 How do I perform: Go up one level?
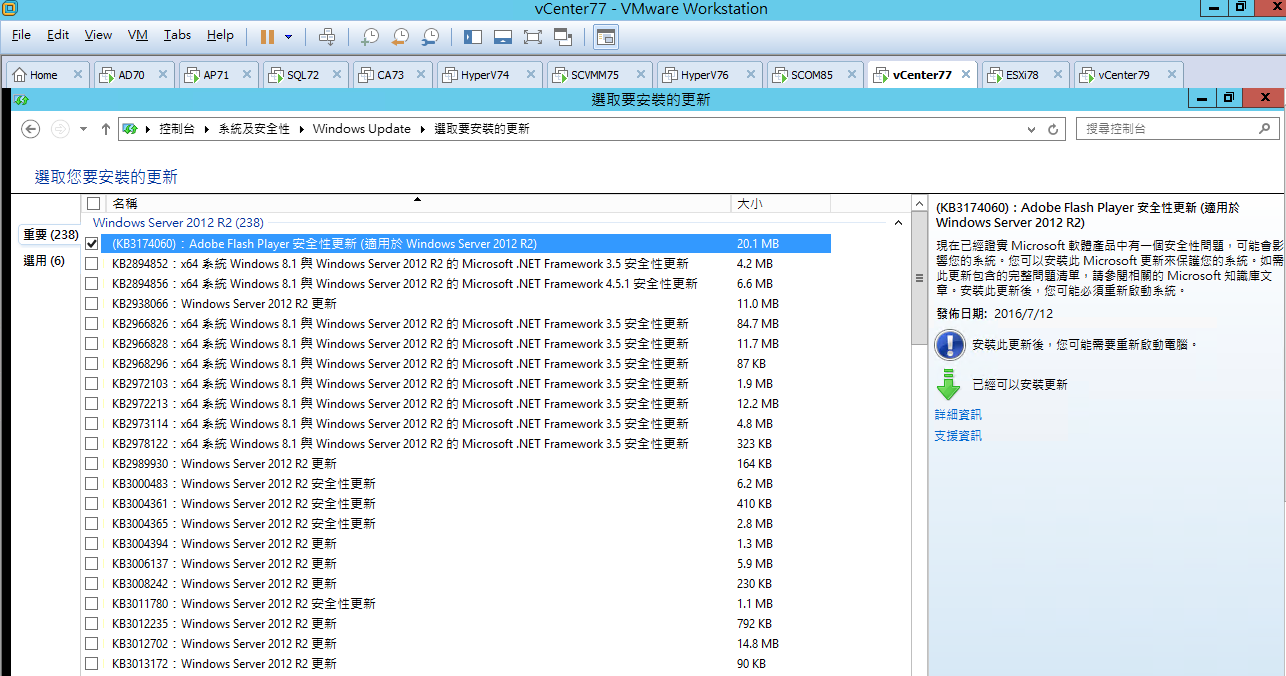pos(105,129)
